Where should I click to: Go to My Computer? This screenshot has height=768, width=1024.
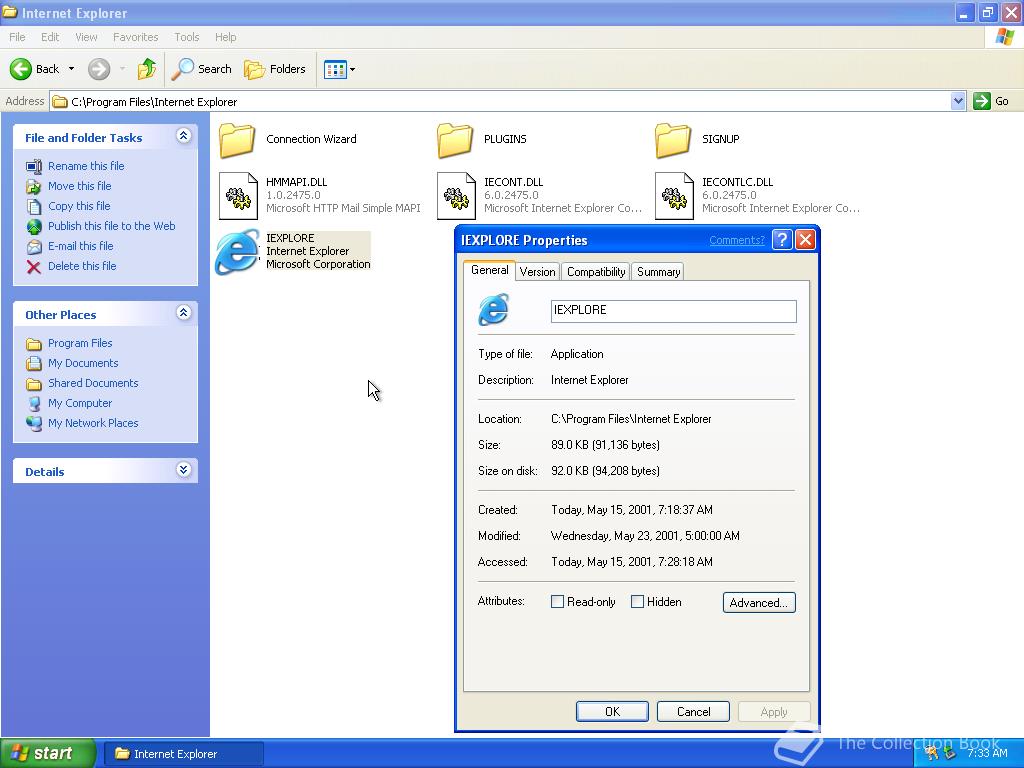[x=80, y=403]
